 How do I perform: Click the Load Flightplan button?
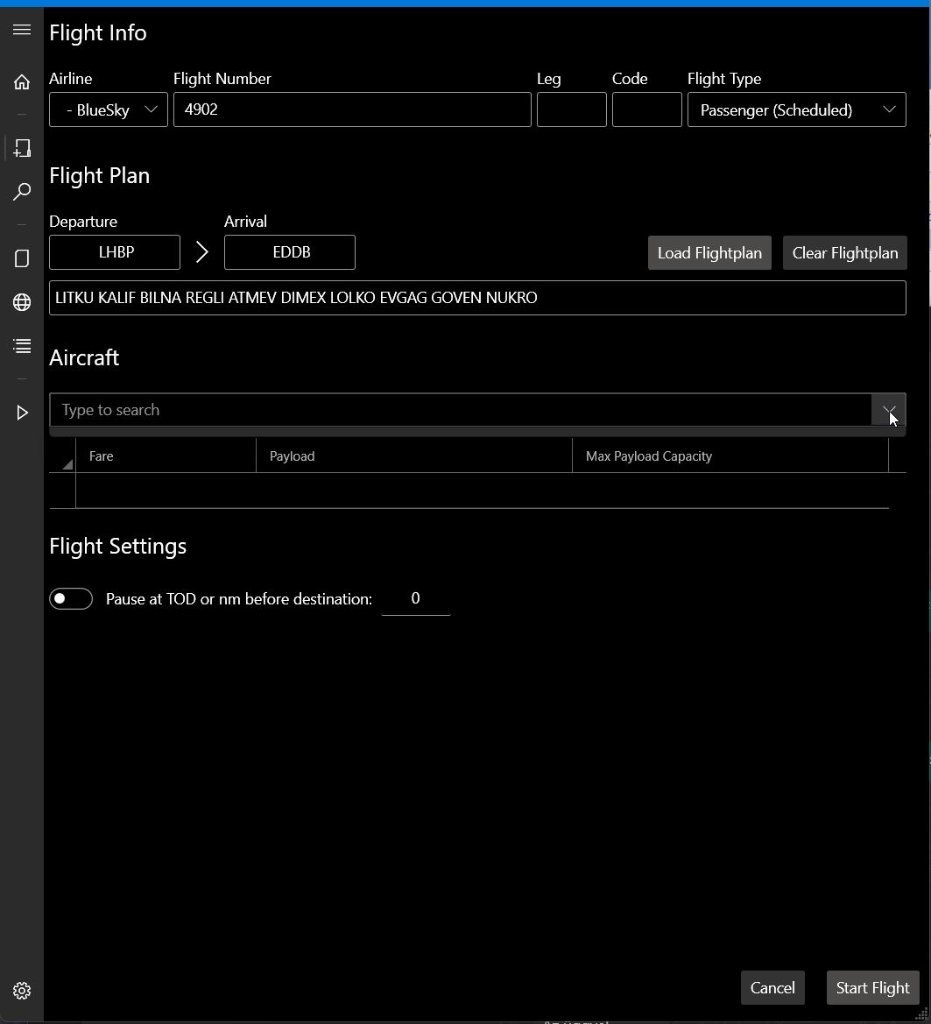pos(709,253)
